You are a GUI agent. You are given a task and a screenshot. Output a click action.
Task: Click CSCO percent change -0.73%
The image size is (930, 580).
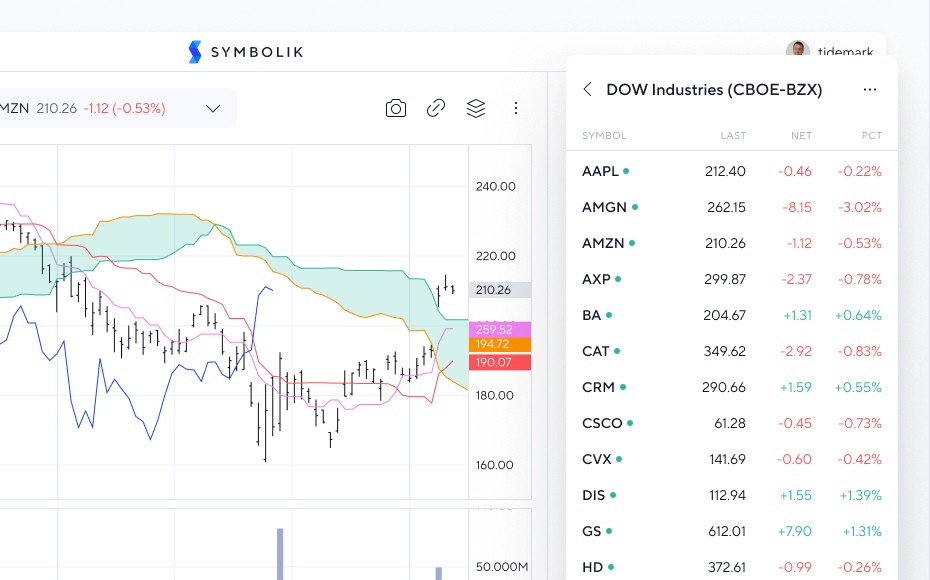tap(860, 423)
